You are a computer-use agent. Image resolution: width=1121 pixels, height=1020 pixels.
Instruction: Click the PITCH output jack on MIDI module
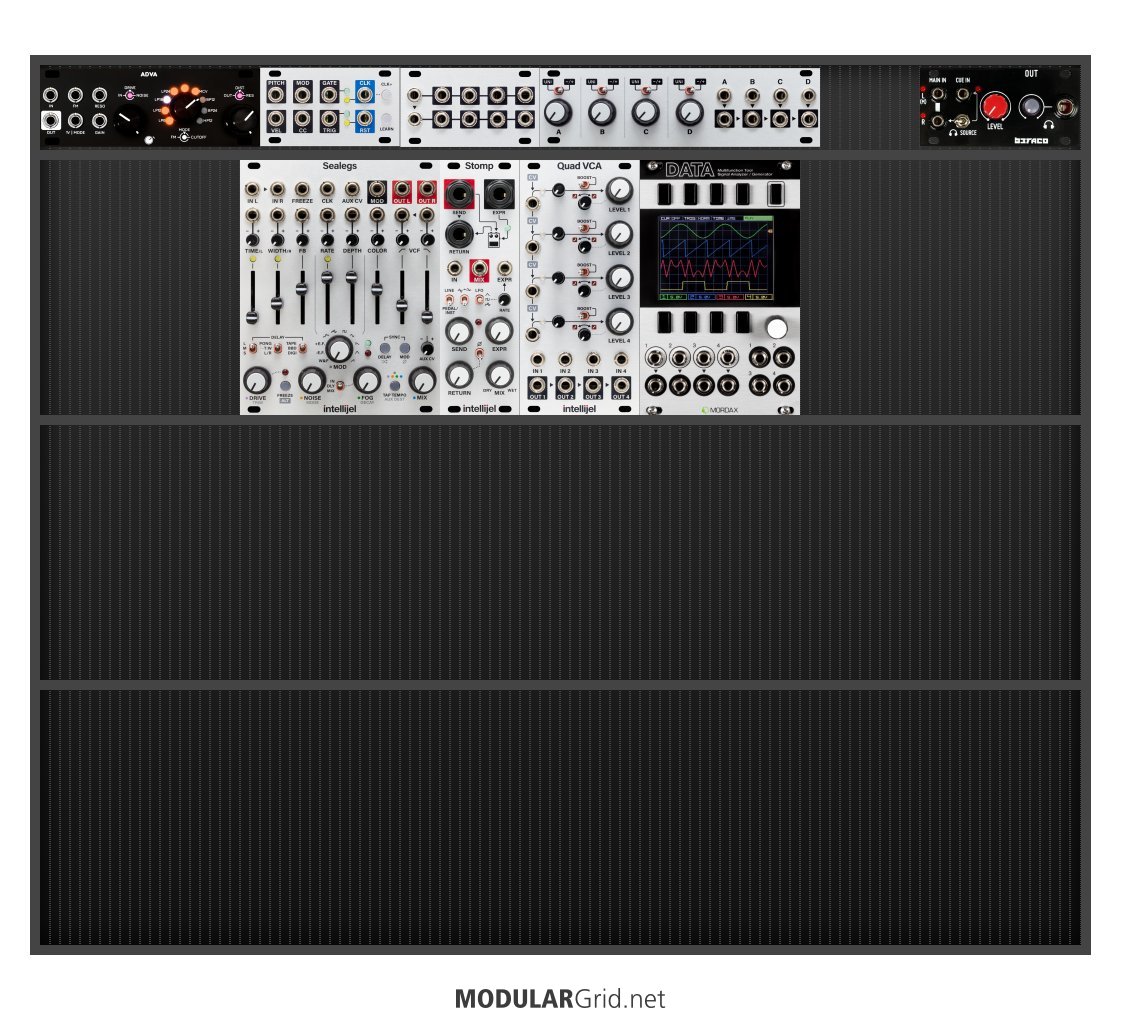pyautogui.click(x=276, y=94)
